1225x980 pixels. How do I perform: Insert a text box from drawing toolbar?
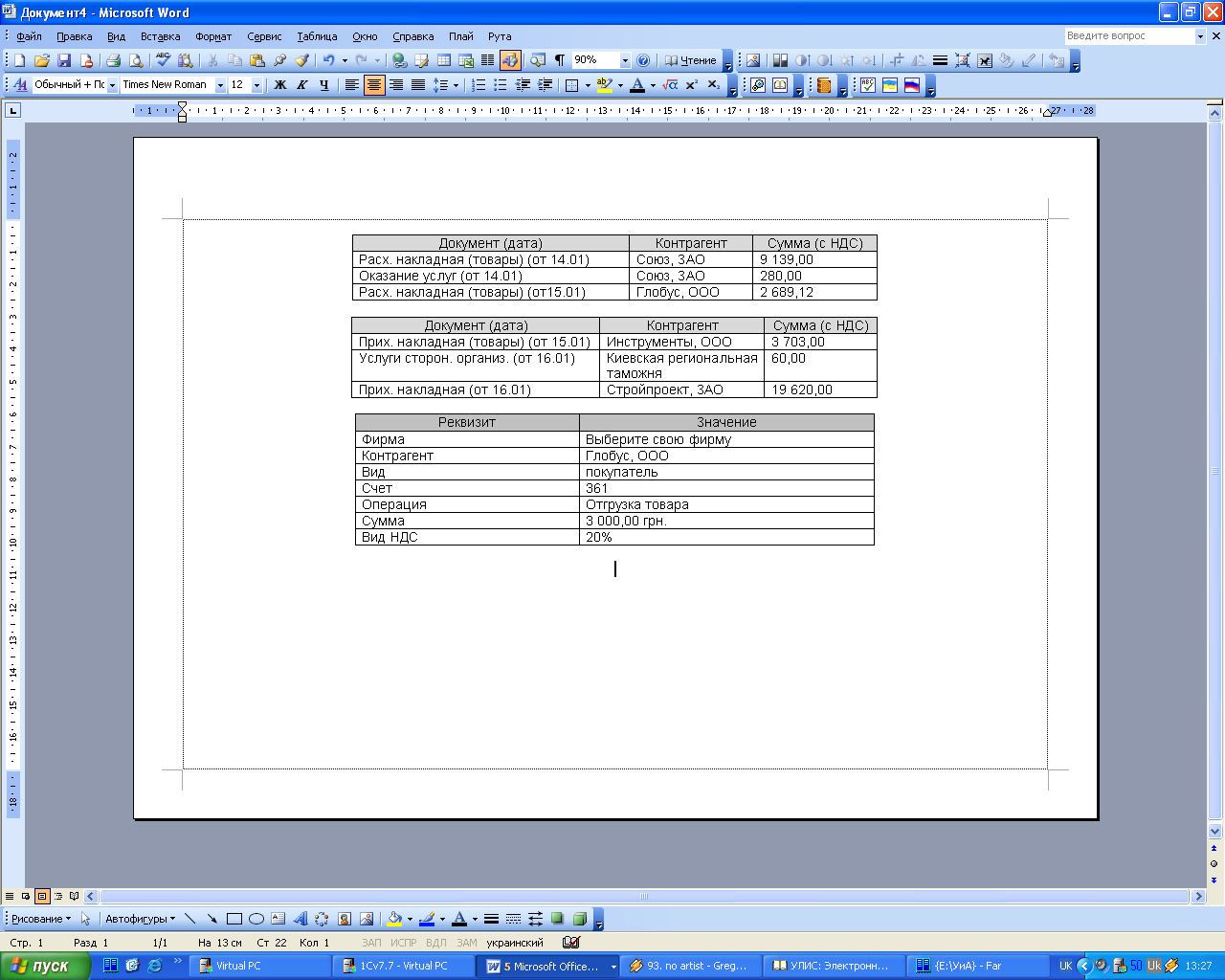278,919
